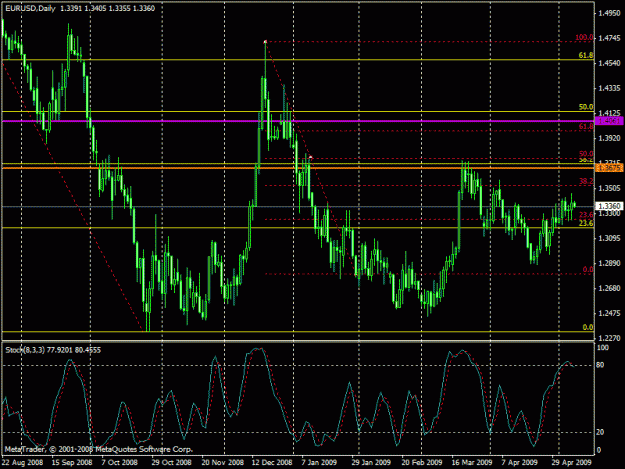Screen dimensions: 625x469
Task: Click the 16 Mar 2009 date label
Action: pyautogui.click(x=472, y=462)
